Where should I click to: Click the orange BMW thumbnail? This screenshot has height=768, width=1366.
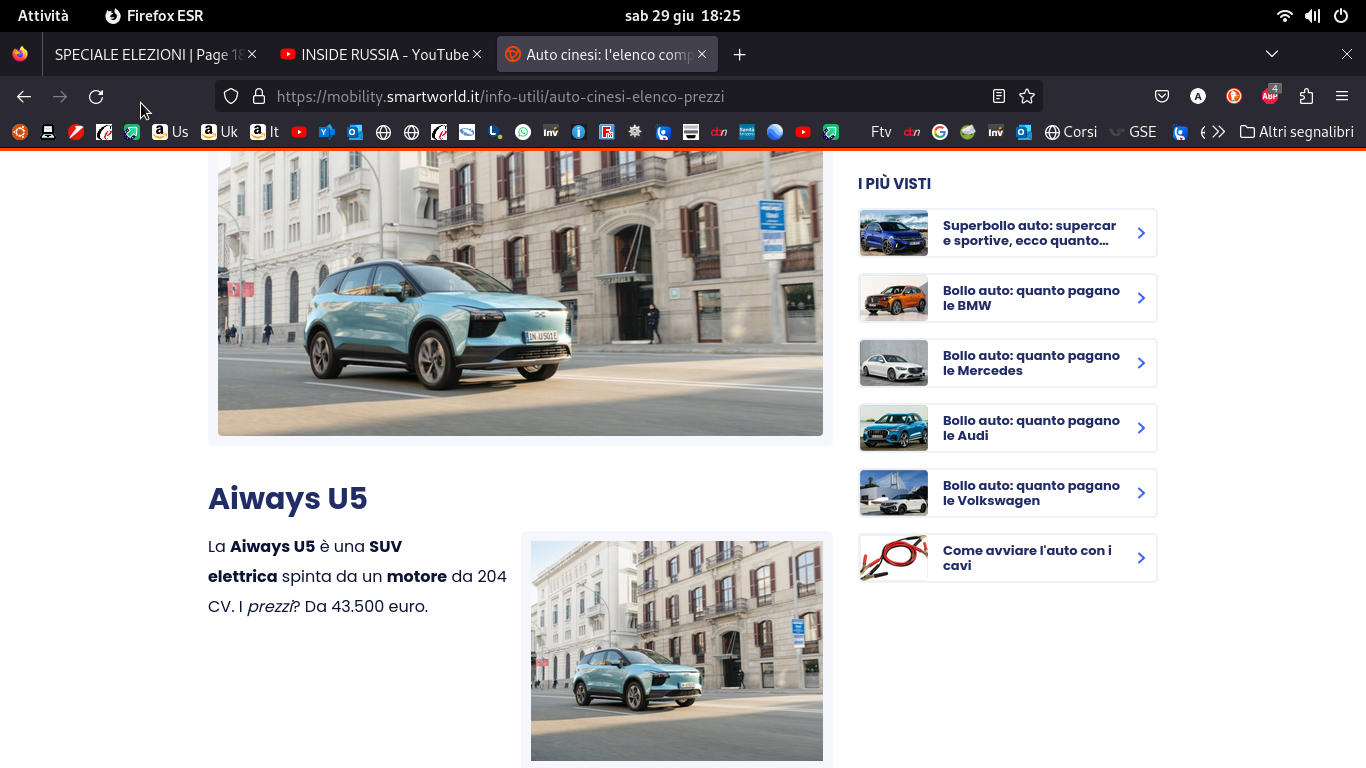tap(894, 298)
